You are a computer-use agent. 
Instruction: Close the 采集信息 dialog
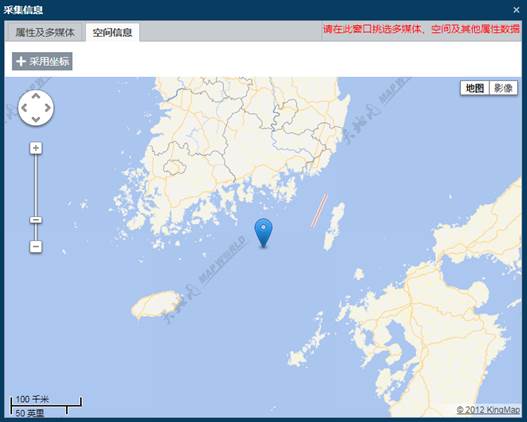[517, 10]
